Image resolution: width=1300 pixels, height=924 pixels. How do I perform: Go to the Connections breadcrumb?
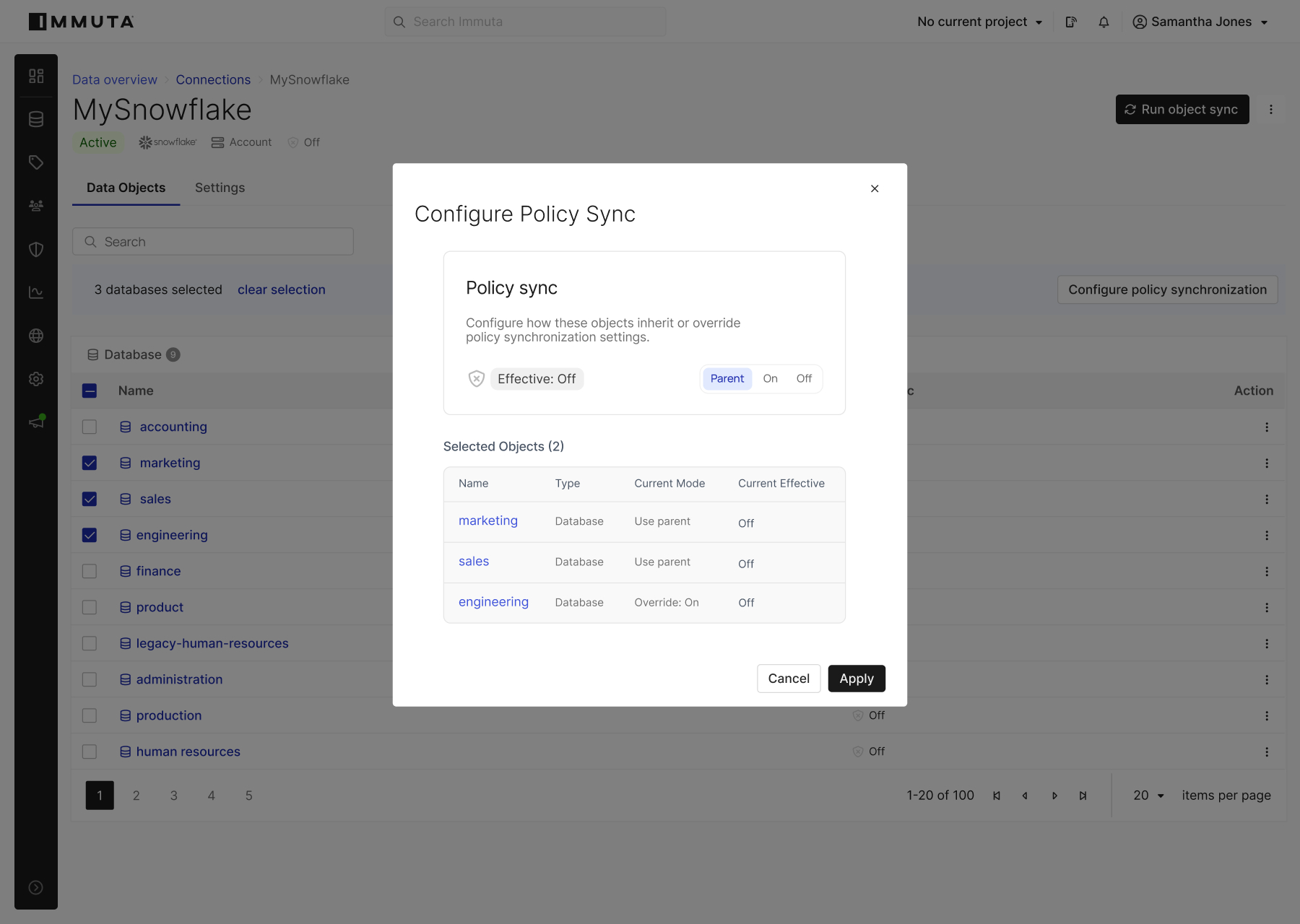pos(213,79)
